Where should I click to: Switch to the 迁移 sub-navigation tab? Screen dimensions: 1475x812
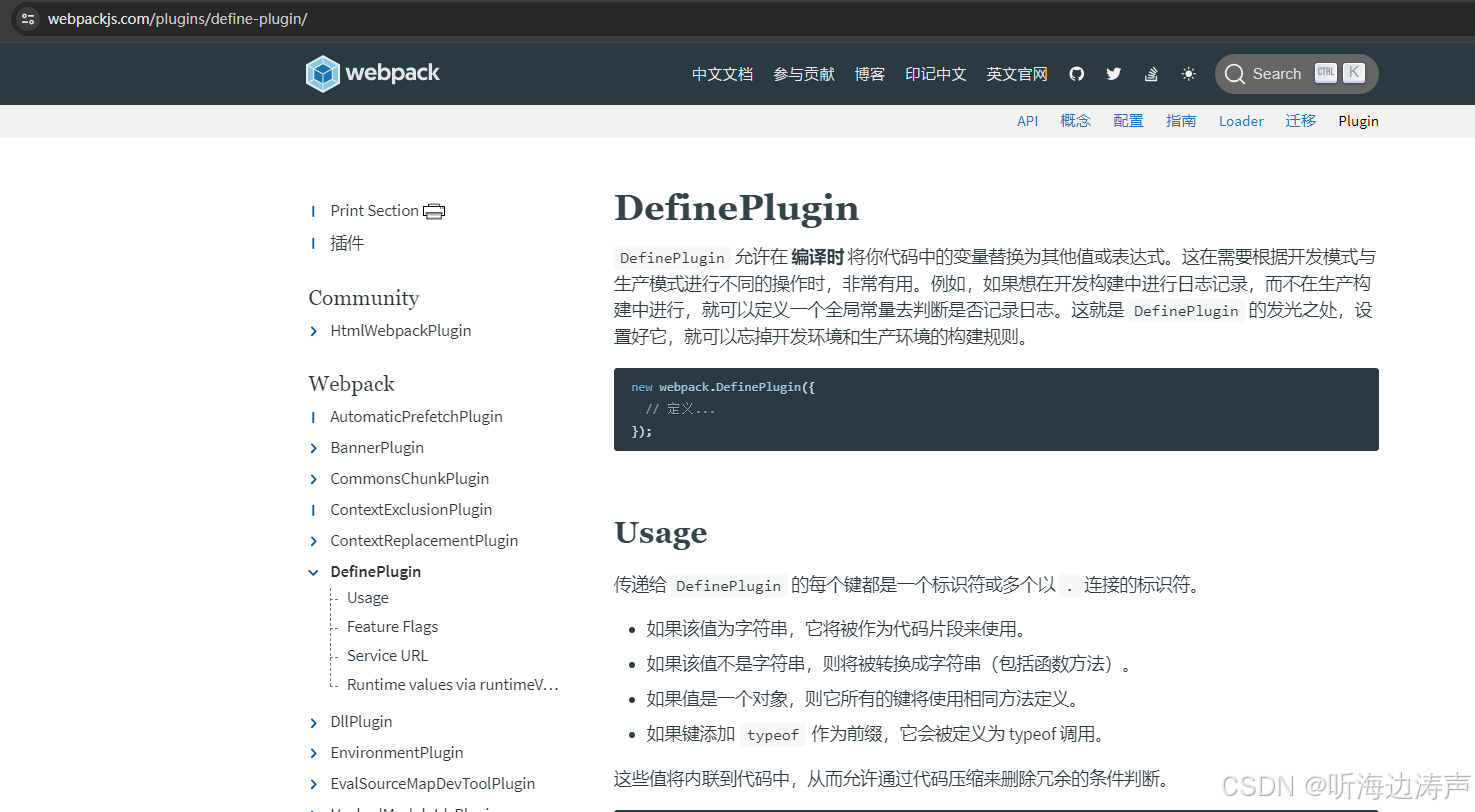(1301, 121)
